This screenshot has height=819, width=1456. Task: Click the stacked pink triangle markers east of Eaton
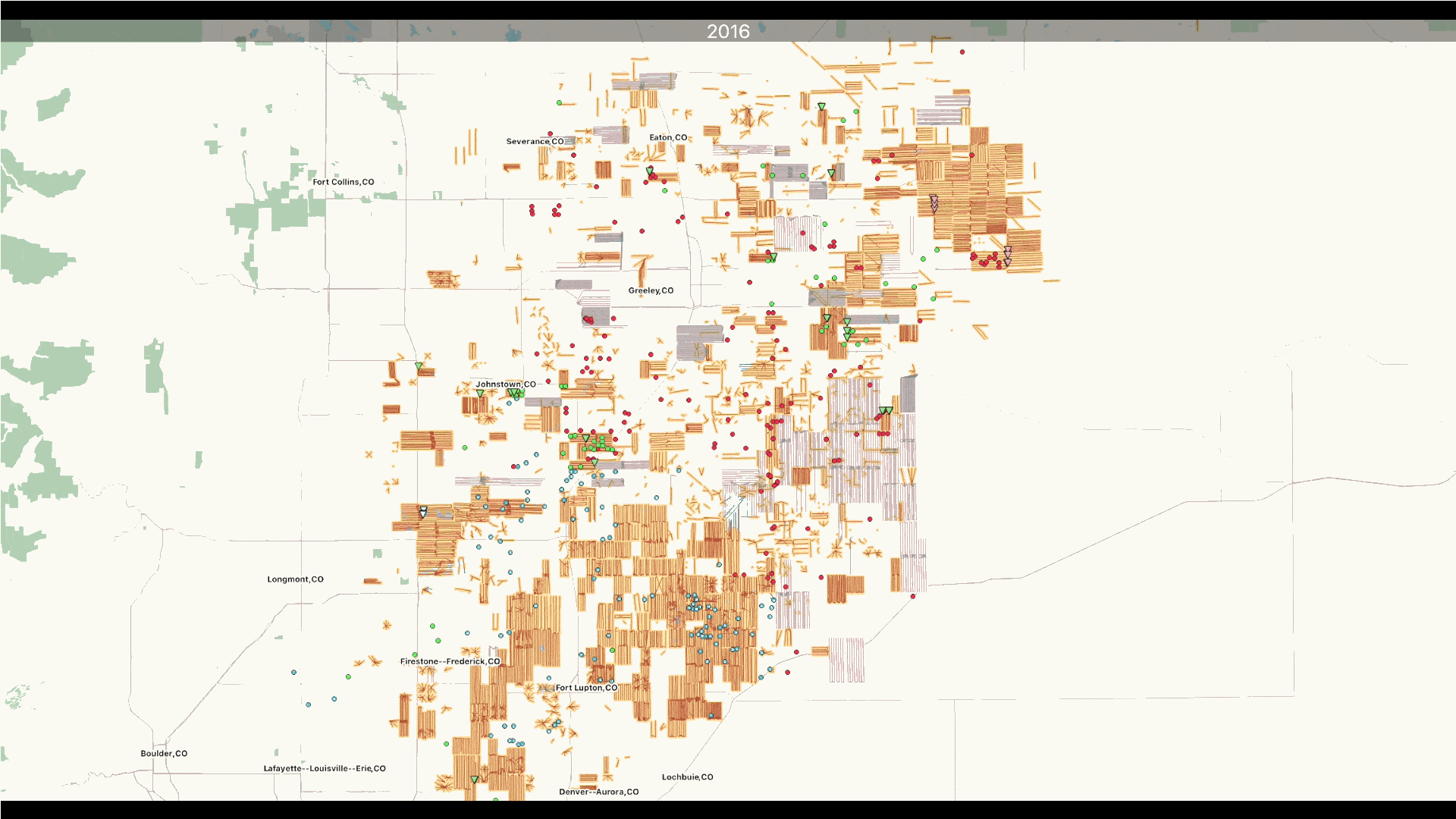[934, 202]
